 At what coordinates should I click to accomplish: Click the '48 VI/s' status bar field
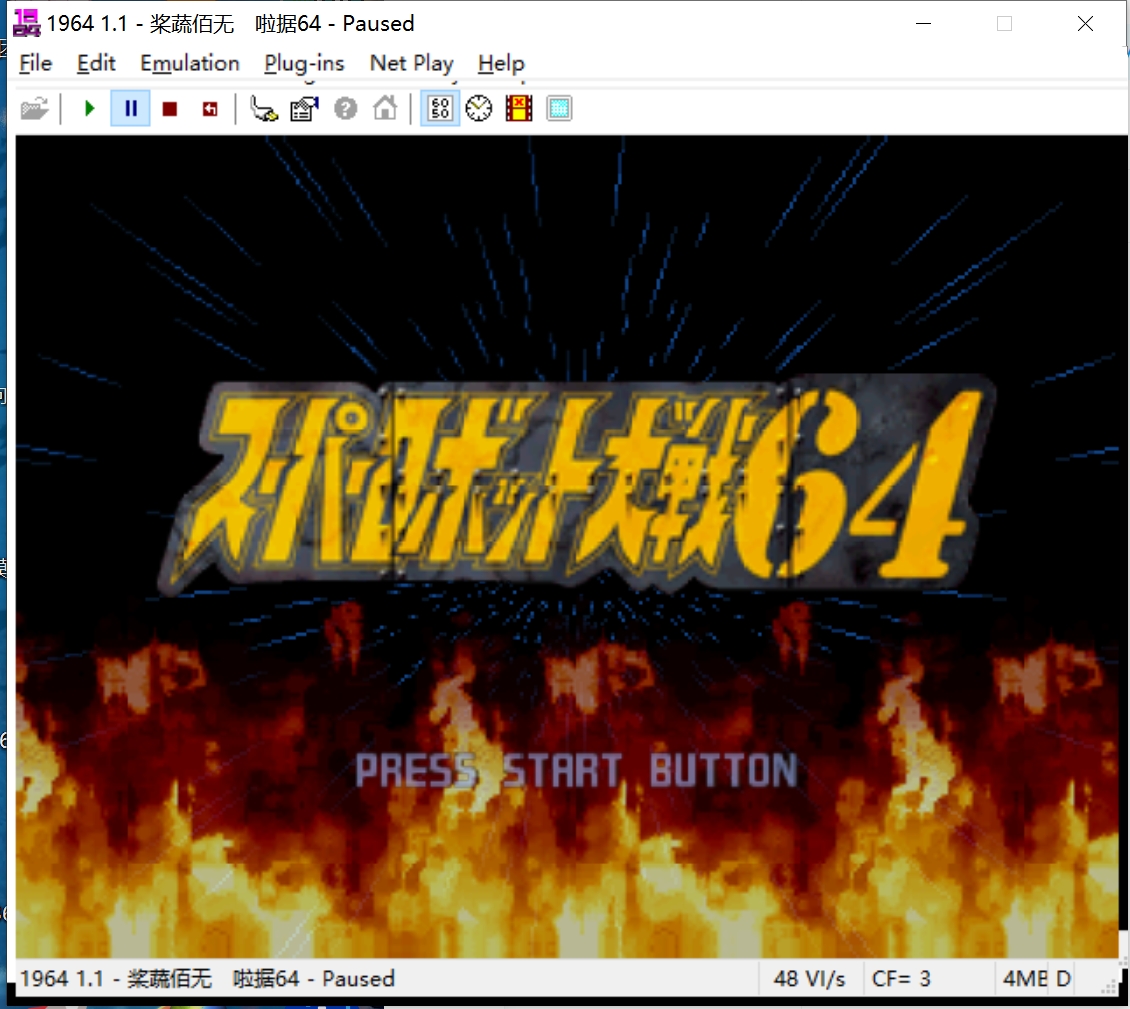tap(809, 979)
